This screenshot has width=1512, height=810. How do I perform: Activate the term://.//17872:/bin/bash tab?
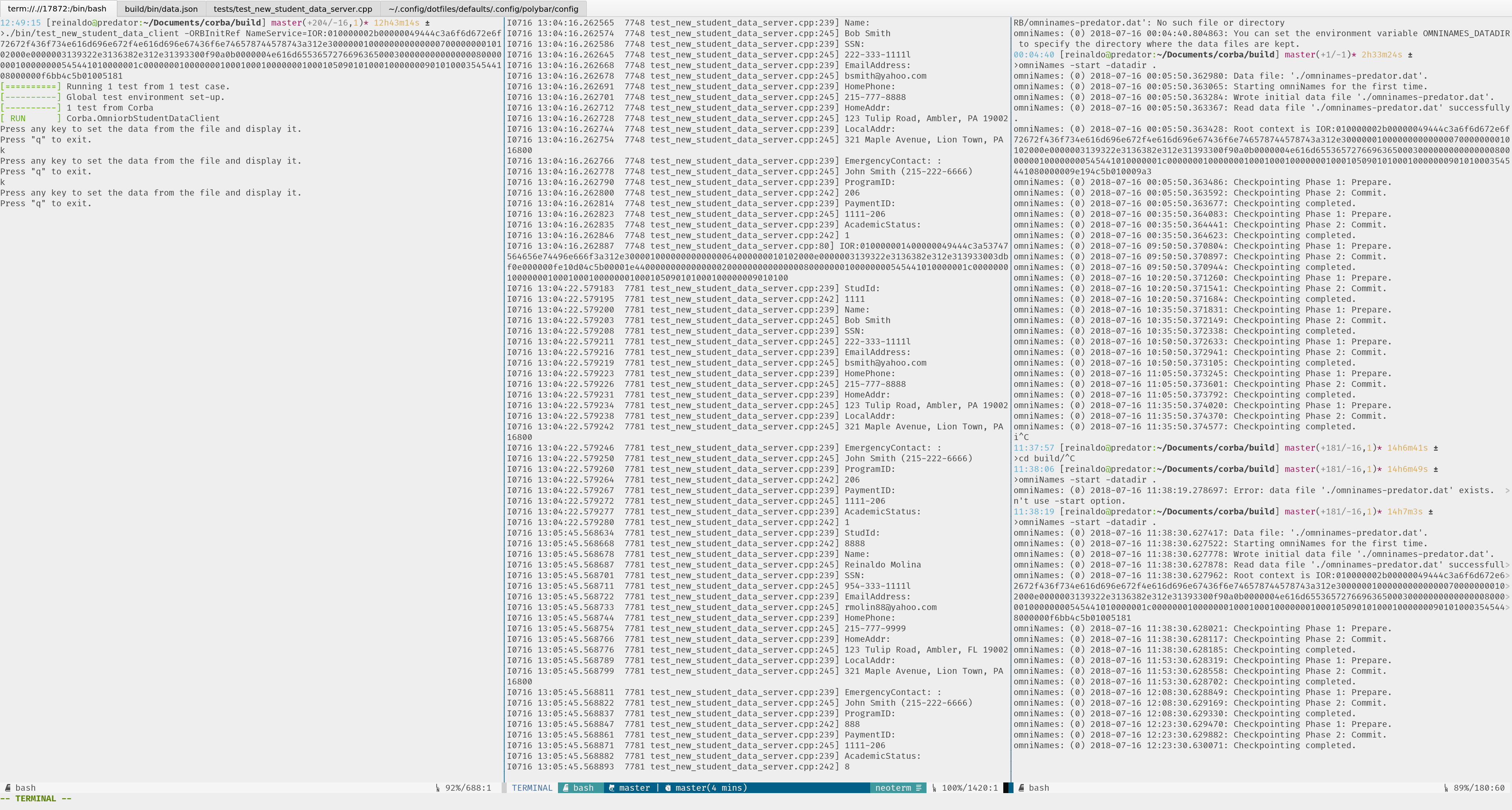pos(57,9)
